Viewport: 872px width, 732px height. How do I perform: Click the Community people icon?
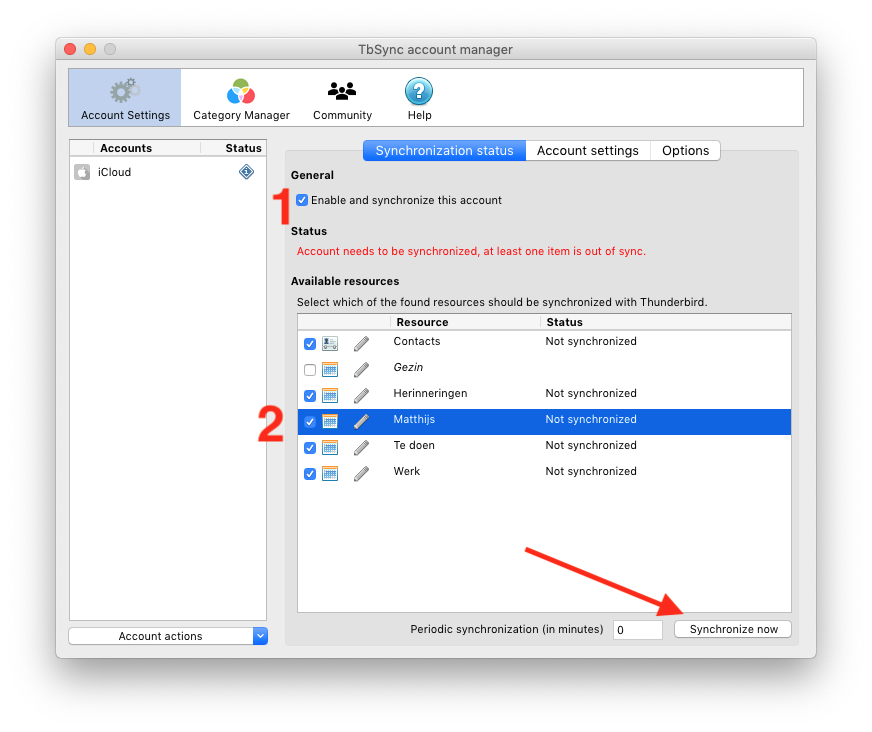click(x=342, y=92)
